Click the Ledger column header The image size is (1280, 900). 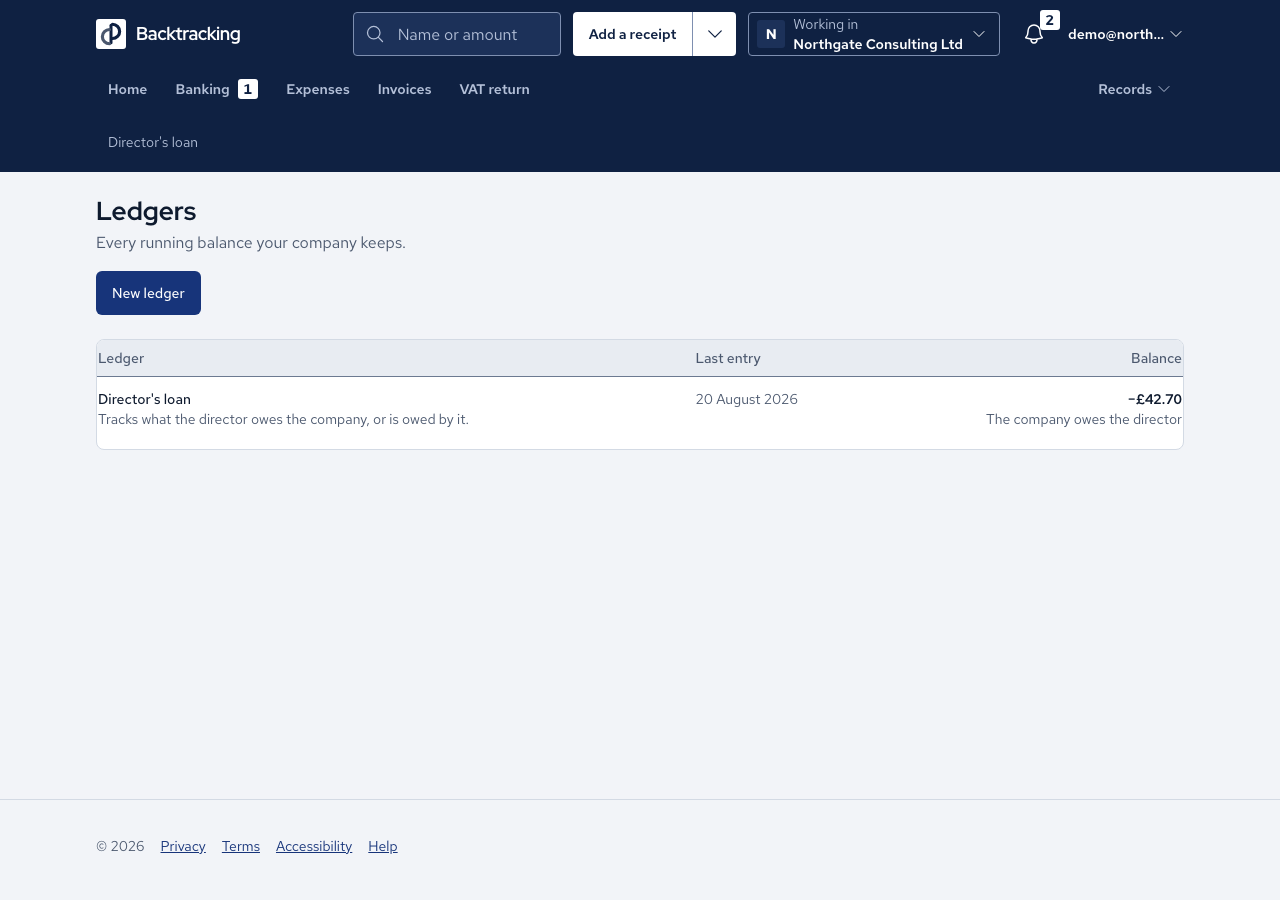121,358
